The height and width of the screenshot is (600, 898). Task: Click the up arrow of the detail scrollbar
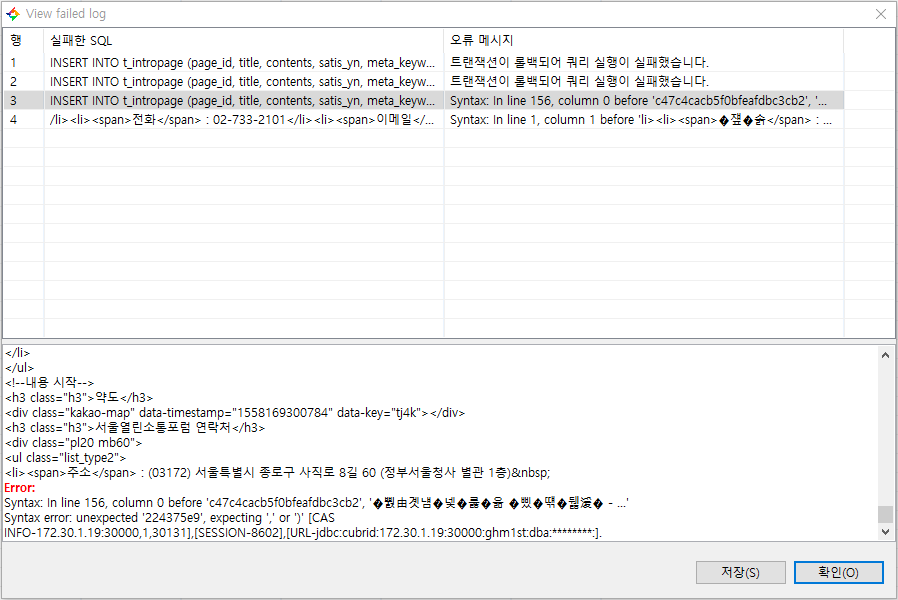coord(885,354)
